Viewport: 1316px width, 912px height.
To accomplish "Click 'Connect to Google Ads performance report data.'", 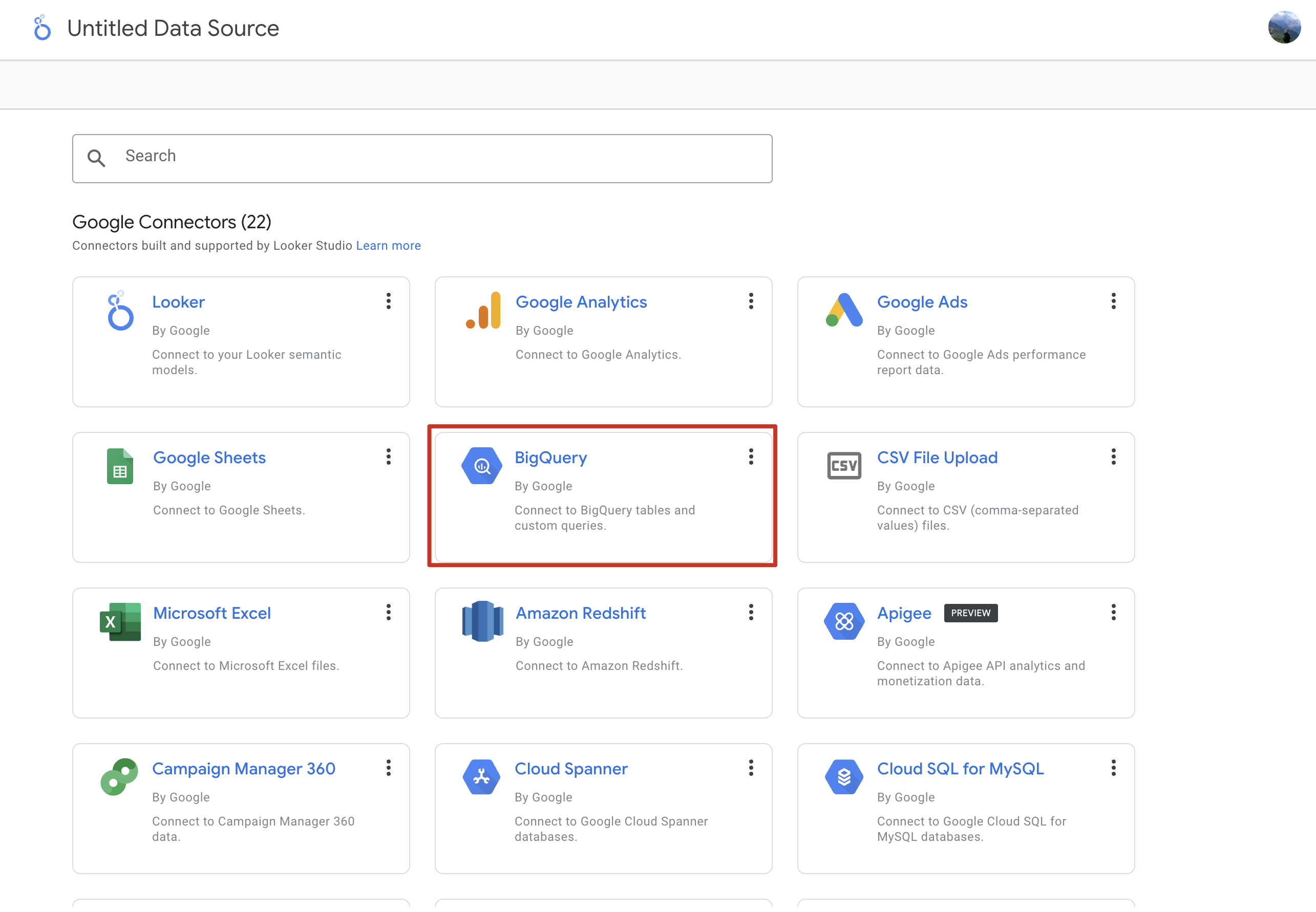I will [981, 362].
